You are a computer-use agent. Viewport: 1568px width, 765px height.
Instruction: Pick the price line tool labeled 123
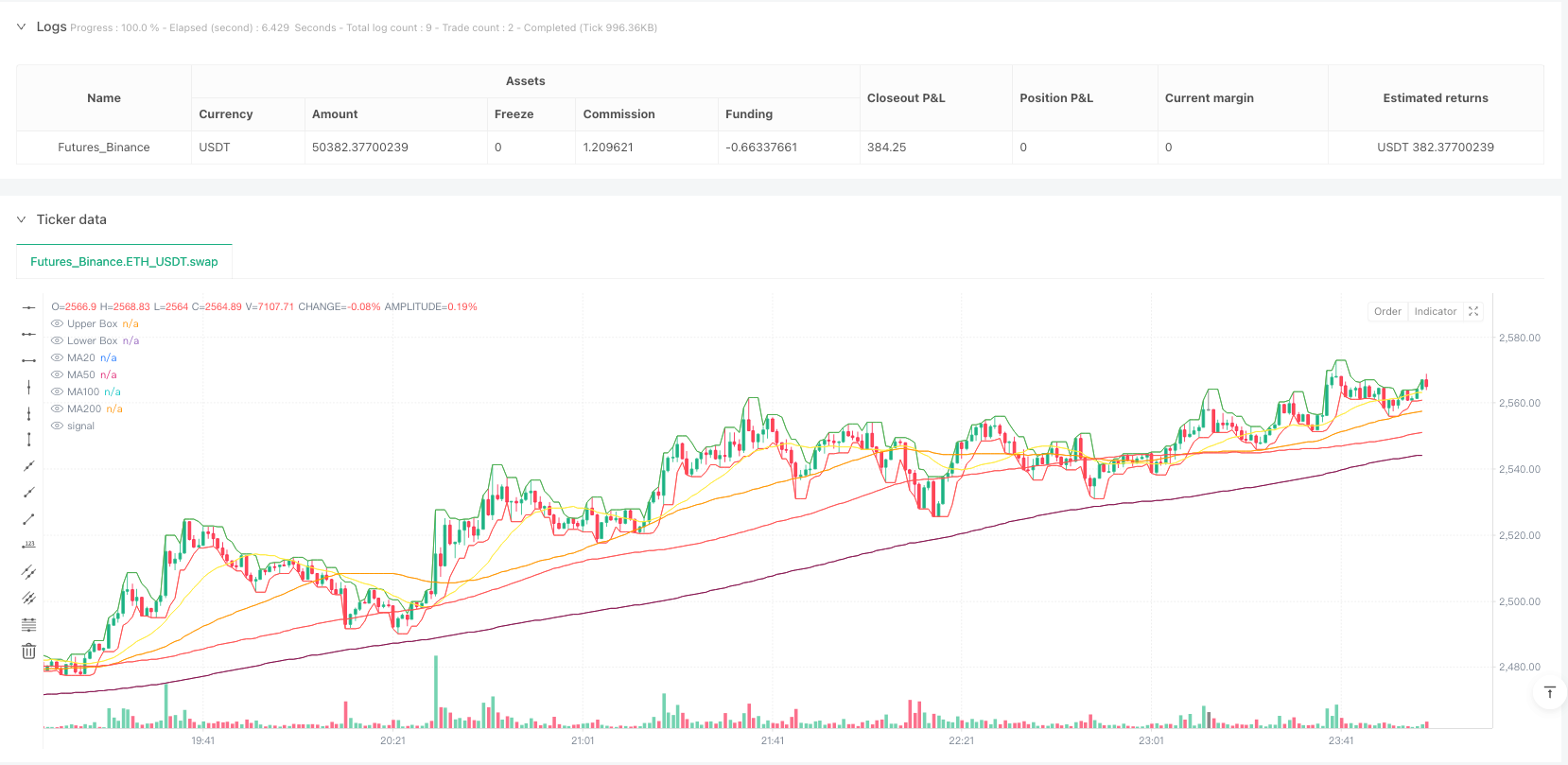point(29,546)
